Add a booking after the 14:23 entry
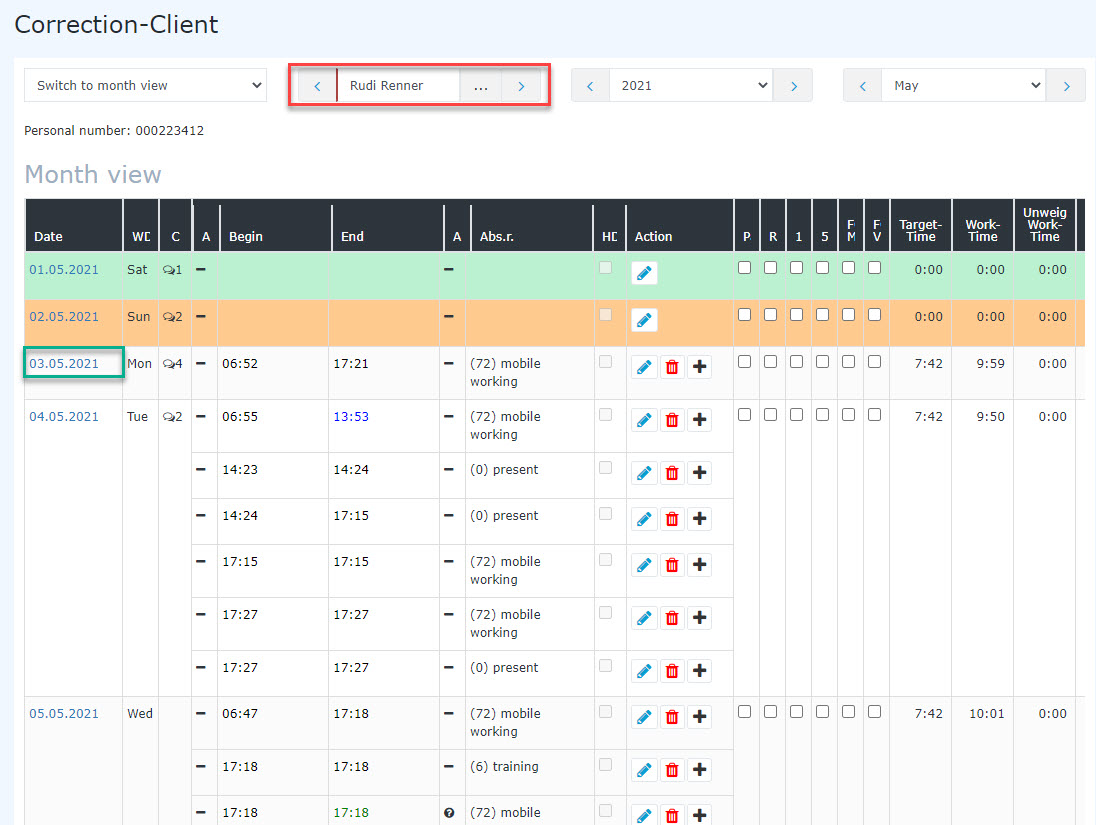This screenshot has height=825, width=1096. coord(699,473)
